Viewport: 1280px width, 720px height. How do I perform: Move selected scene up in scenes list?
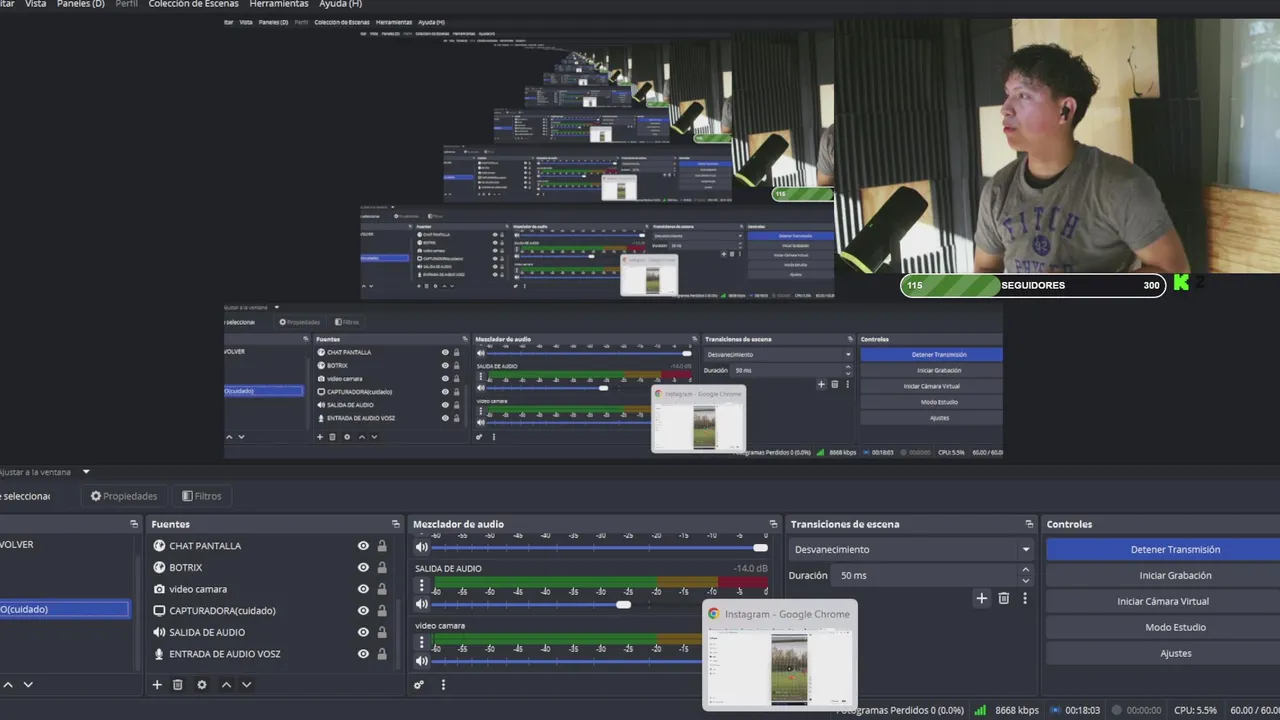click(8, 685)
